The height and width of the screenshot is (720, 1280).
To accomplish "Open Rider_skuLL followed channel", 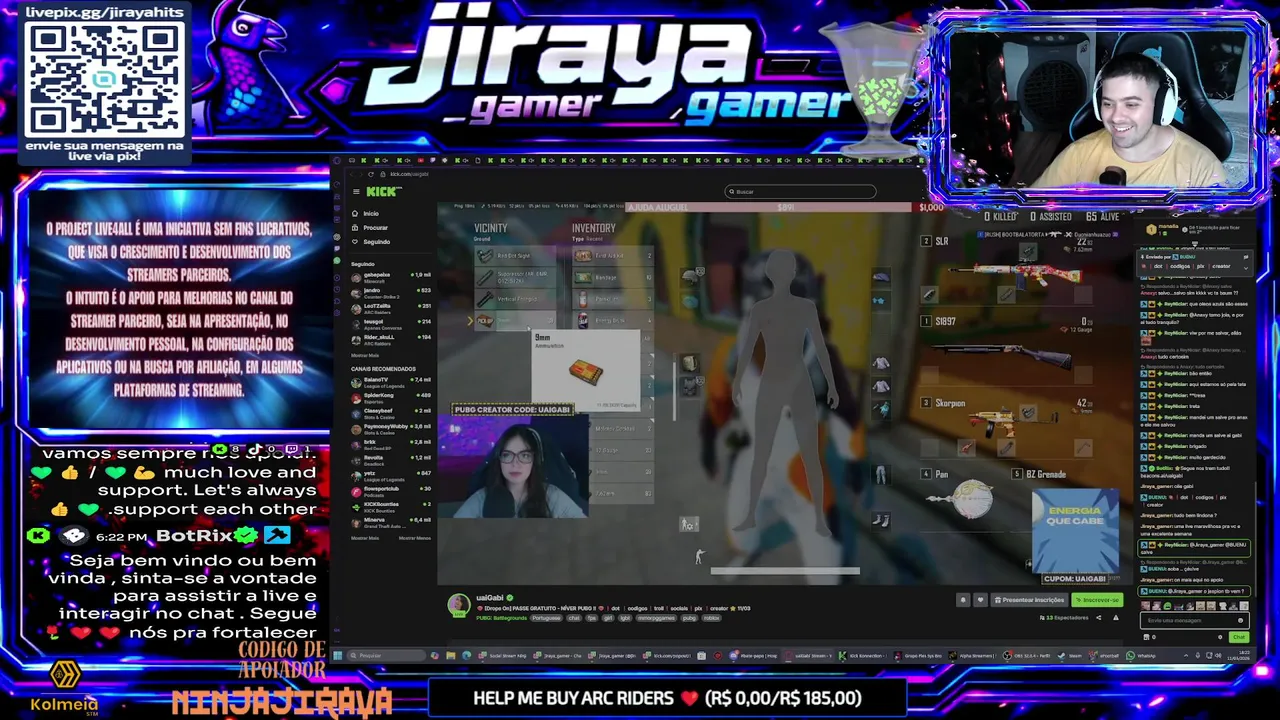I will [392, 340].
